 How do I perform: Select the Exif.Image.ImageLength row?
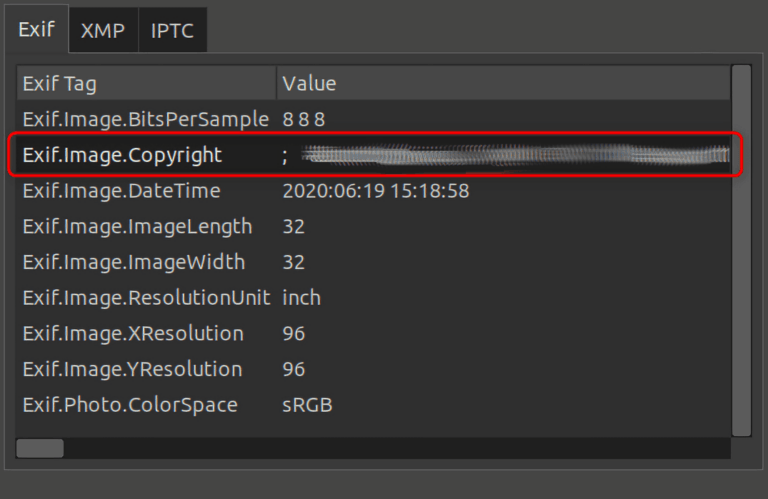(137, 227)
